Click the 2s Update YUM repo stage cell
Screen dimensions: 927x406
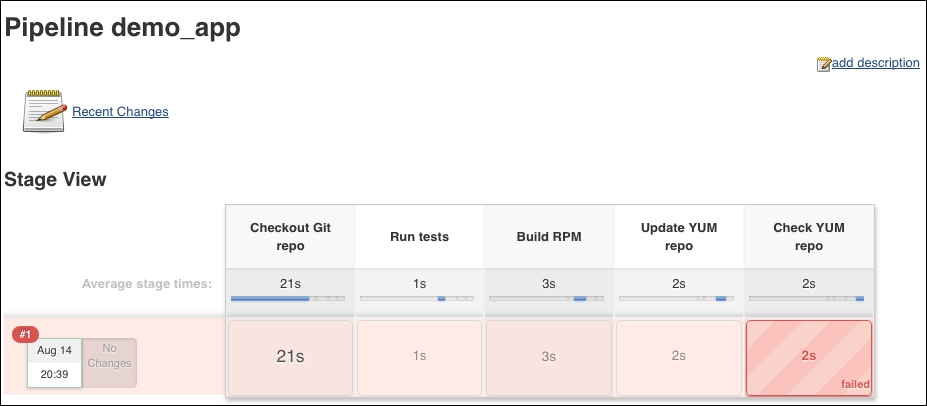(x=679, y=358)
